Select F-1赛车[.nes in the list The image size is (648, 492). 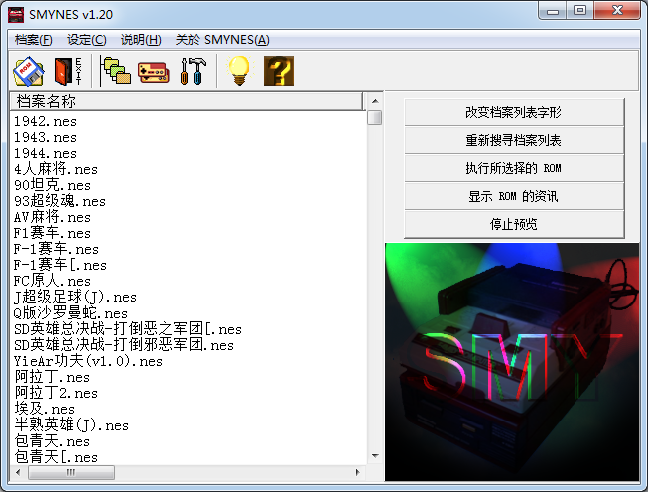60,265
